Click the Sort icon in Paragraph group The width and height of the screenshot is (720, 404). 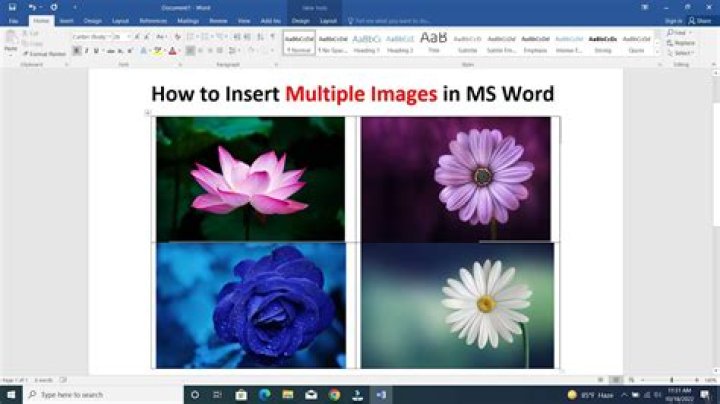point(260,37)
